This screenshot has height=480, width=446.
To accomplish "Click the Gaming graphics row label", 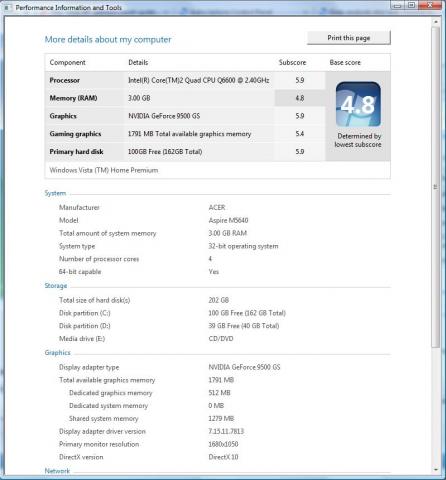I will coord(75,134).
